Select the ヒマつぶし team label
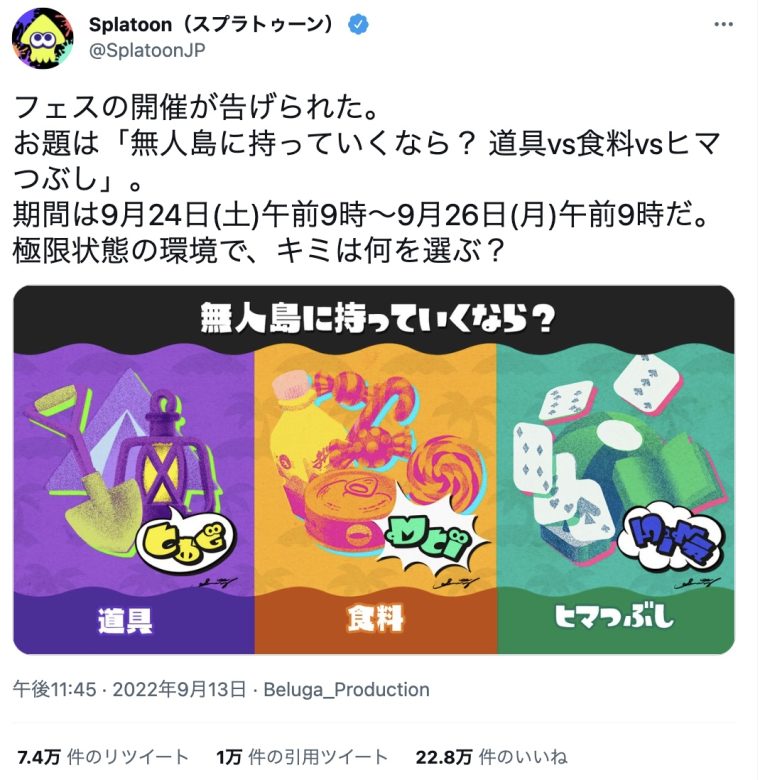760x780 pixels. [614, 617]
